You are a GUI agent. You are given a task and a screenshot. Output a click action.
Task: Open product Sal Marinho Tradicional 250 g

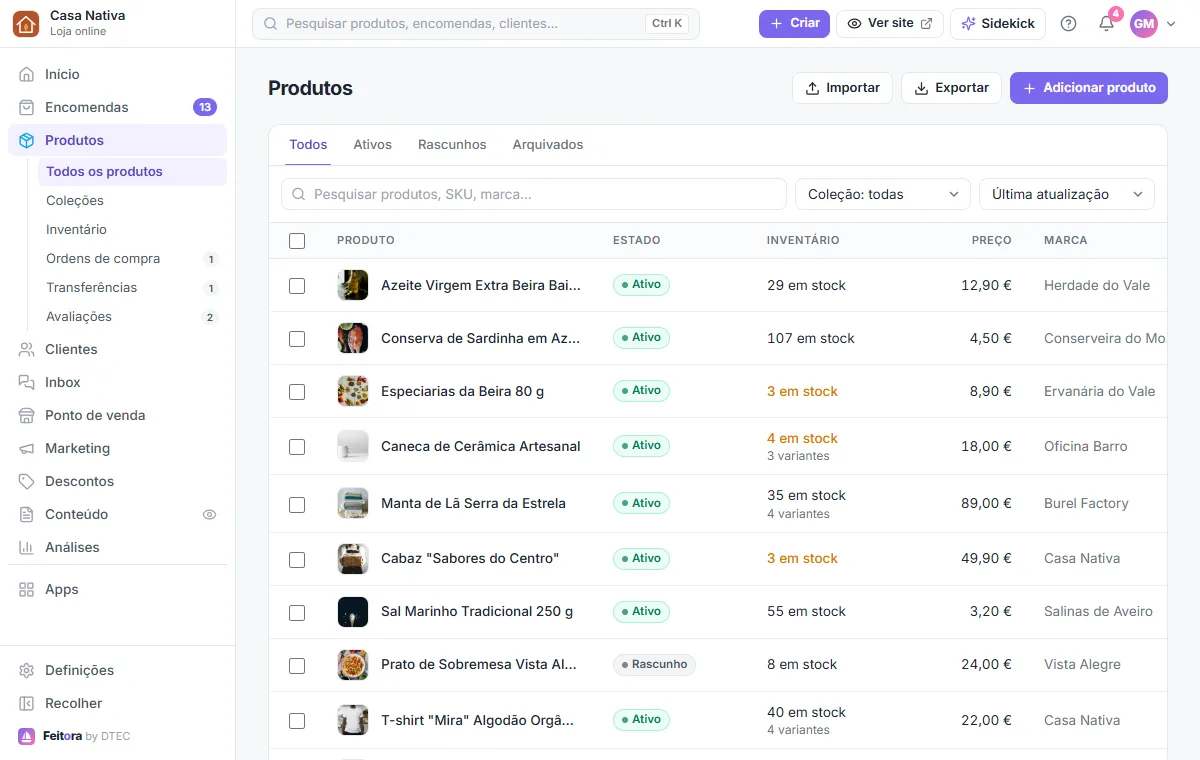pos(477,611)
